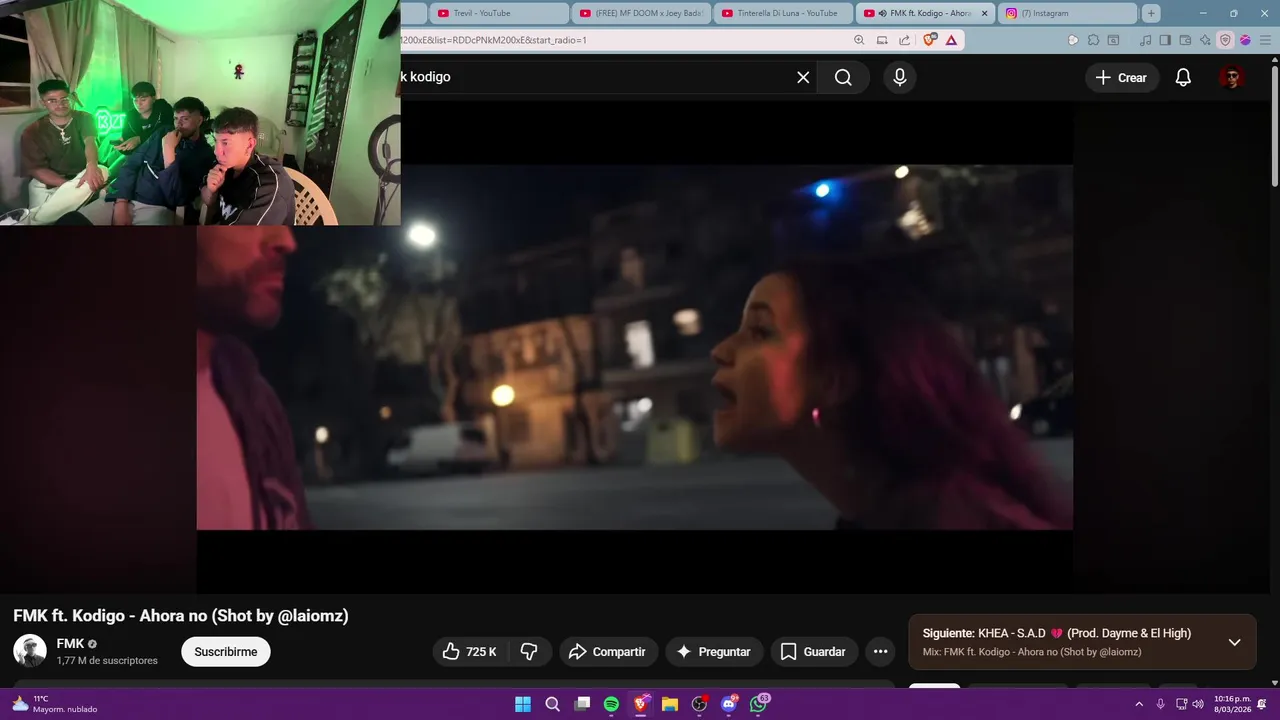Click the taskbar microphone tray icon

pyautogui.click(x=1160, y=704)
